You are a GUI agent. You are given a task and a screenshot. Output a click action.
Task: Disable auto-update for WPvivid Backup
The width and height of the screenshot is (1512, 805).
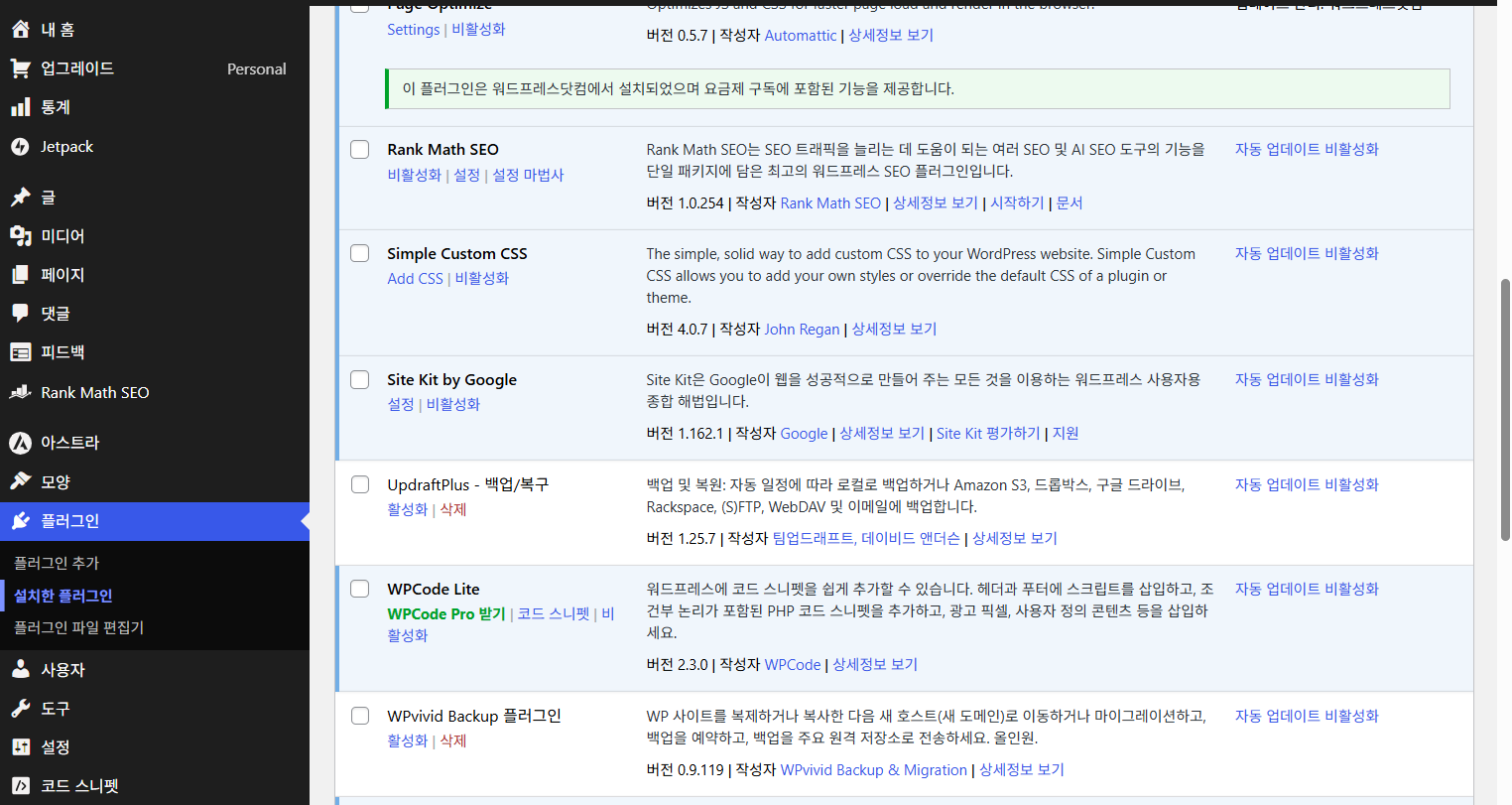pyautogui.click(x=1307, y=716)
